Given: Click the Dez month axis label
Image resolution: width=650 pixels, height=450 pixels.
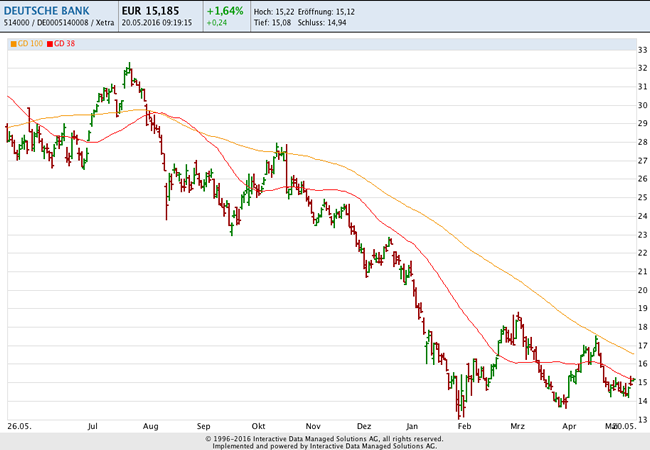Looking at the screenshot, I should (364, 426).
